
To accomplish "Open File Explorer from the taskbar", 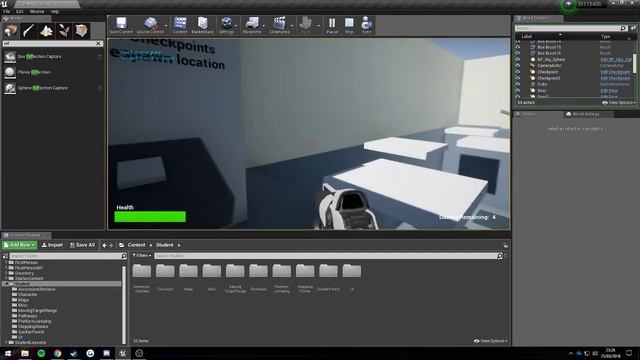I will tap(25, 353).
